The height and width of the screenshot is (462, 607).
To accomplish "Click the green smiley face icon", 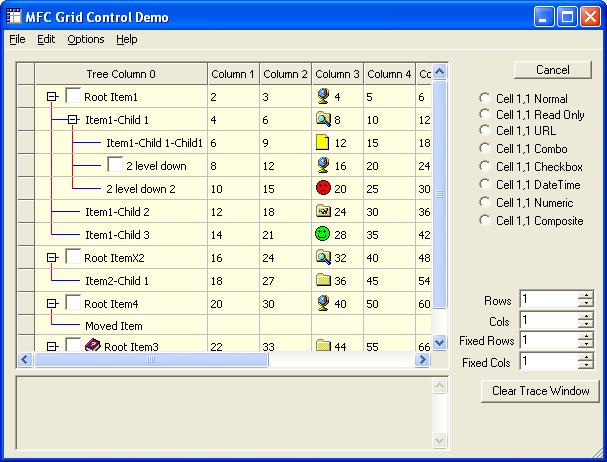I will tap(322, 234).
